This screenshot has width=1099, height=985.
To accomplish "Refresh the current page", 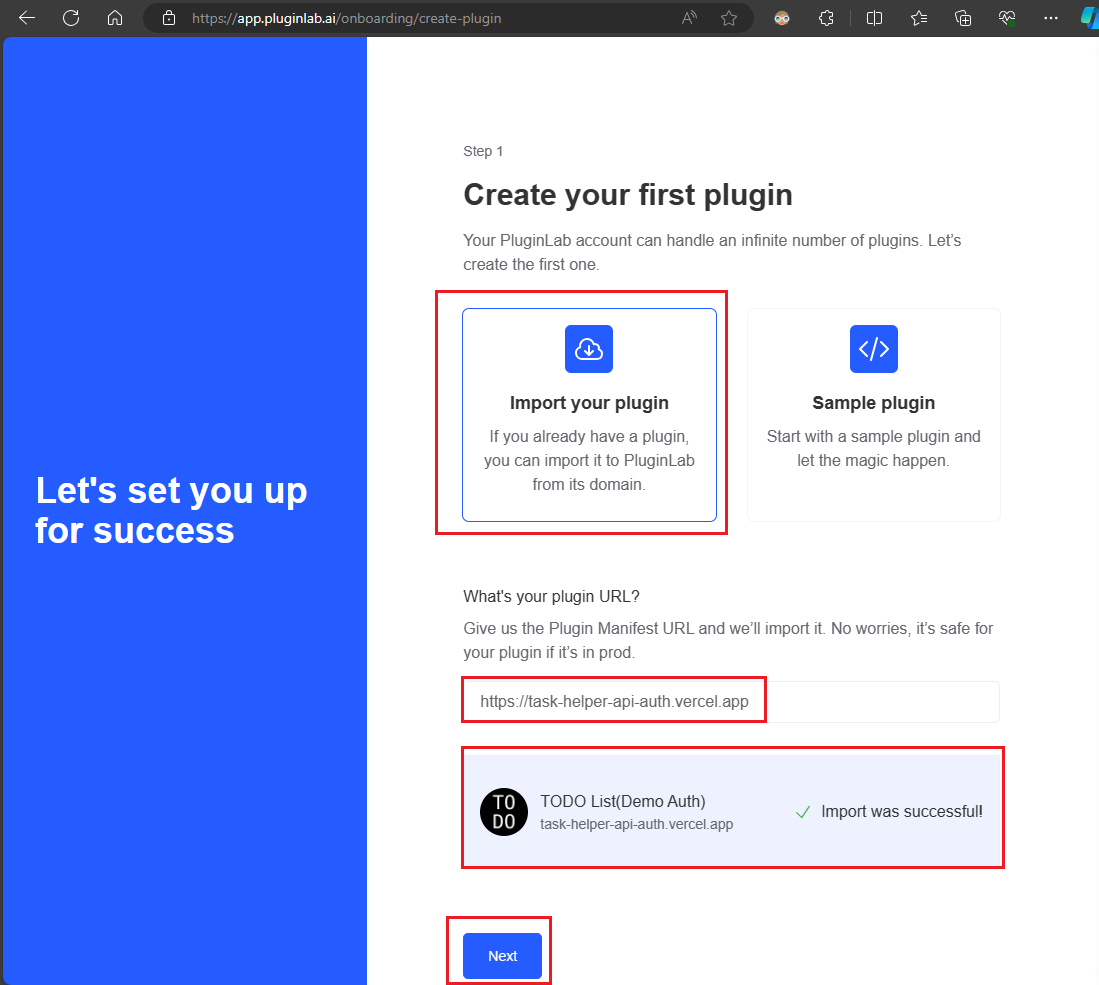I will 70,17.
